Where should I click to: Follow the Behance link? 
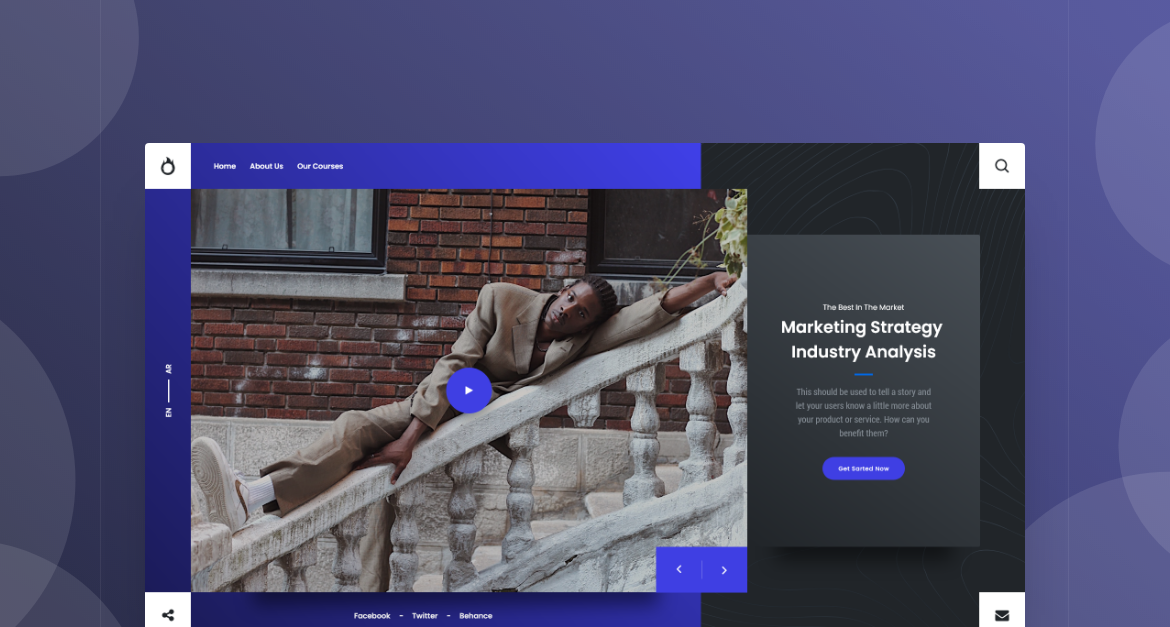pos(476,616)
